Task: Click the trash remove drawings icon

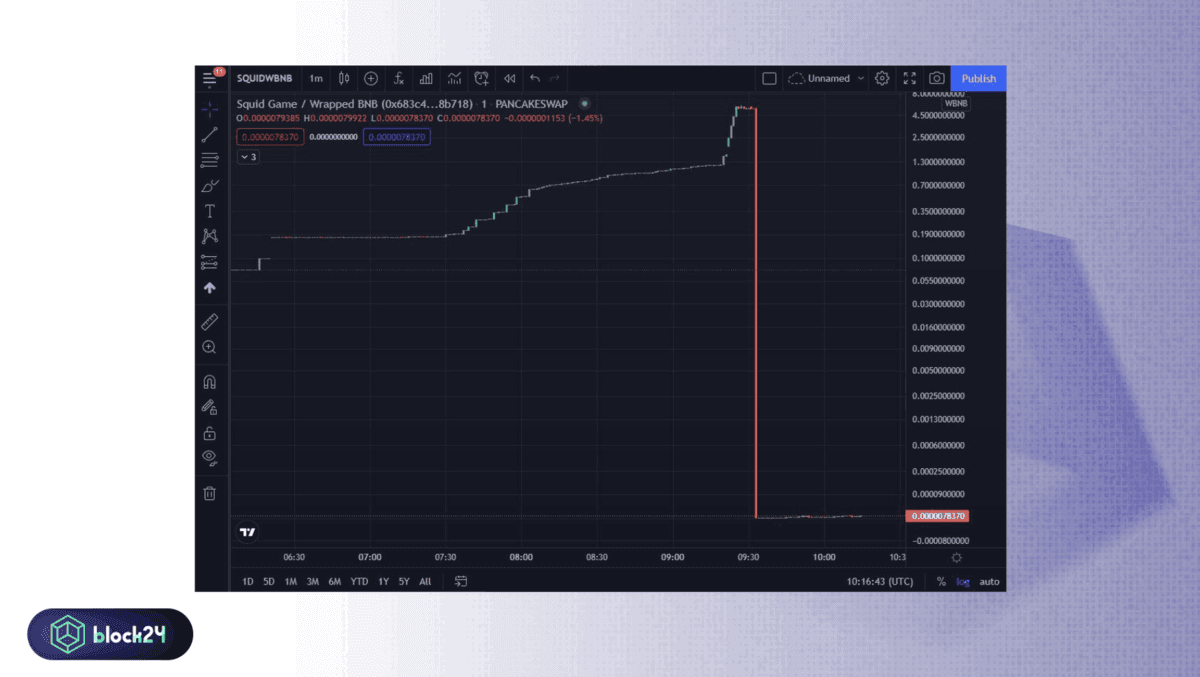Action: coord(209,493)
